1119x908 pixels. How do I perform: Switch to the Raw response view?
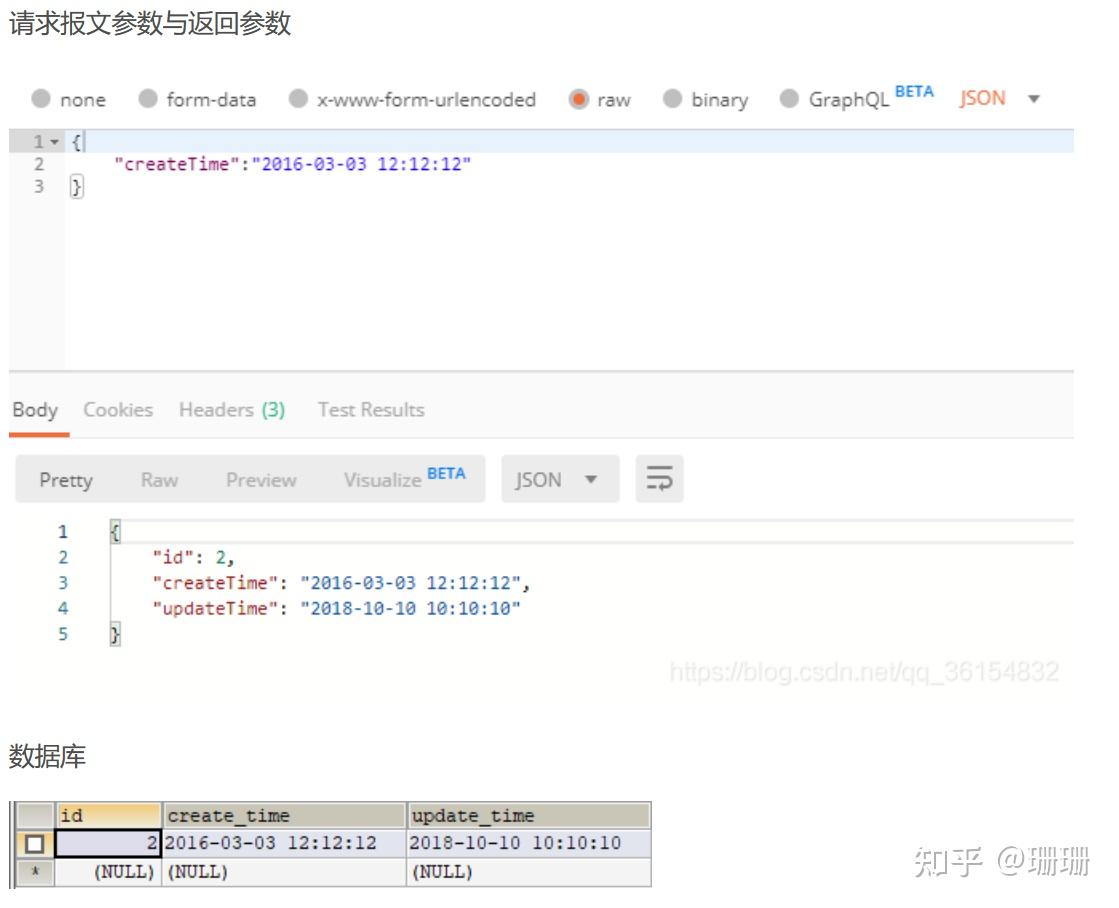(x=159, y=480)
